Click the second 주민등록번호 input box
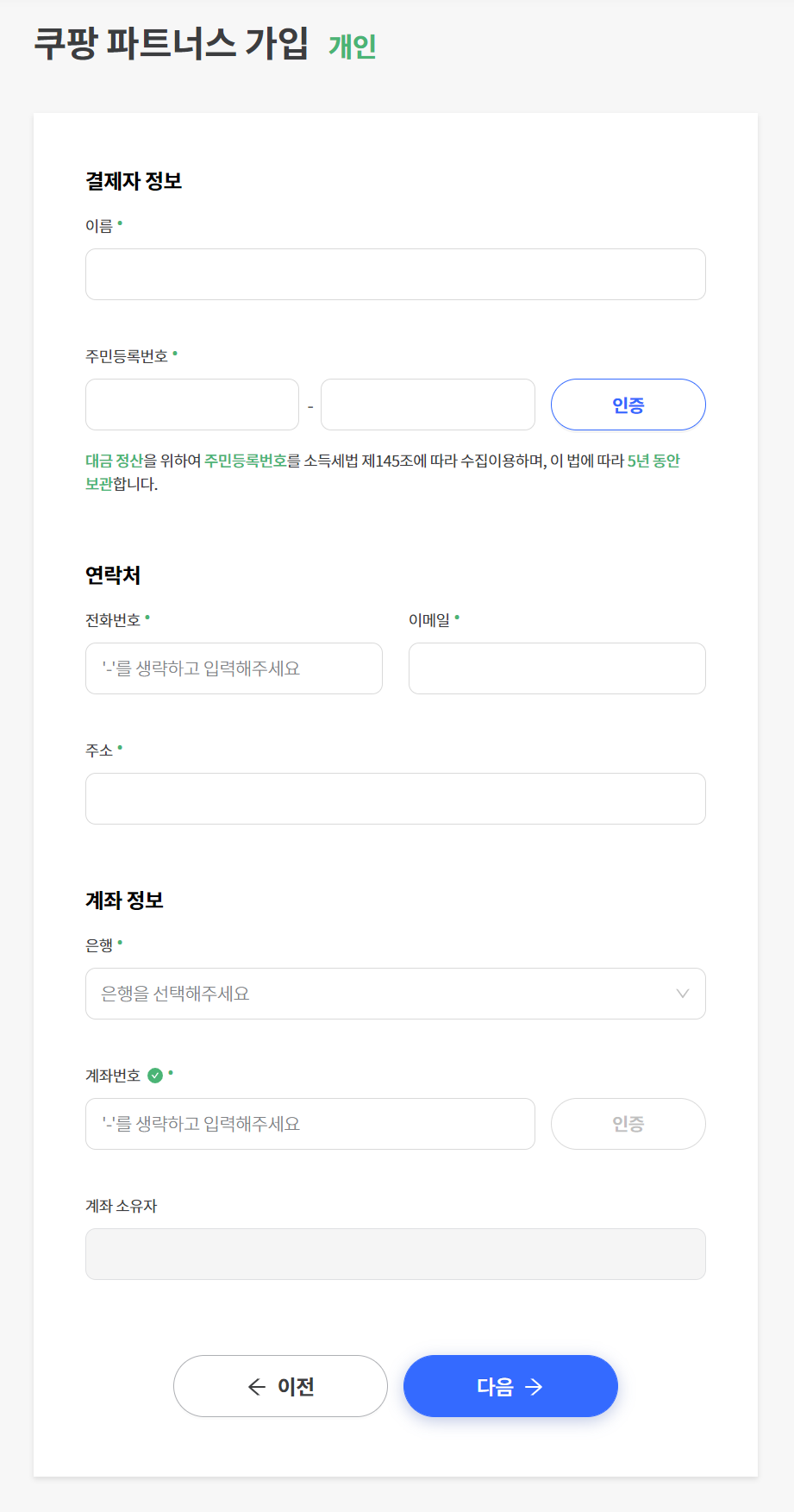Image resolution: width=794 pixels, height=1512 pixels. point(428,405)
